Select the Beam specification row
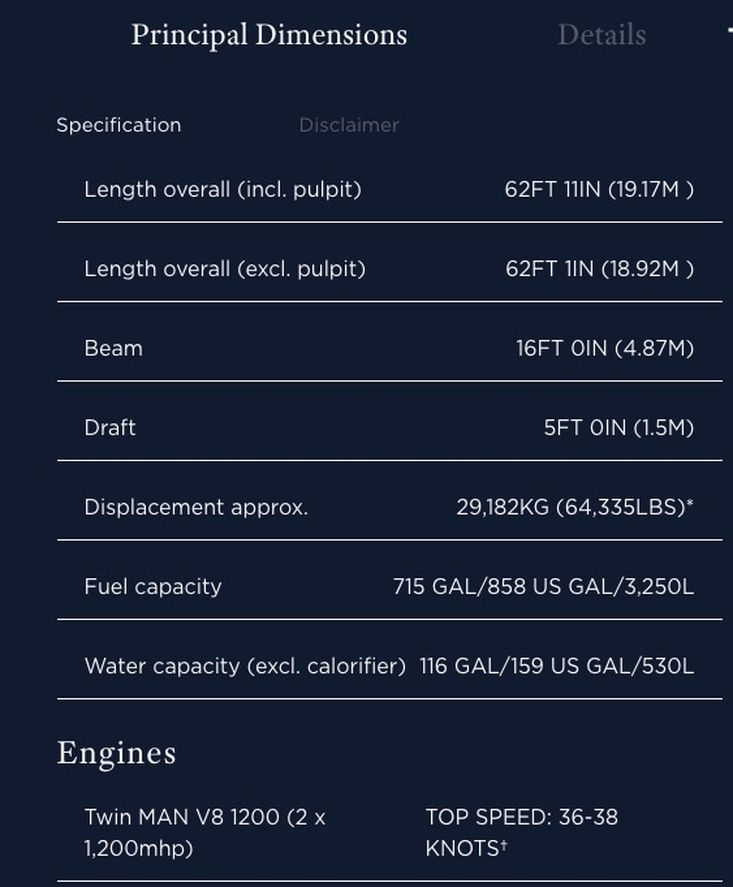The image size is (733, 887). 390,348
